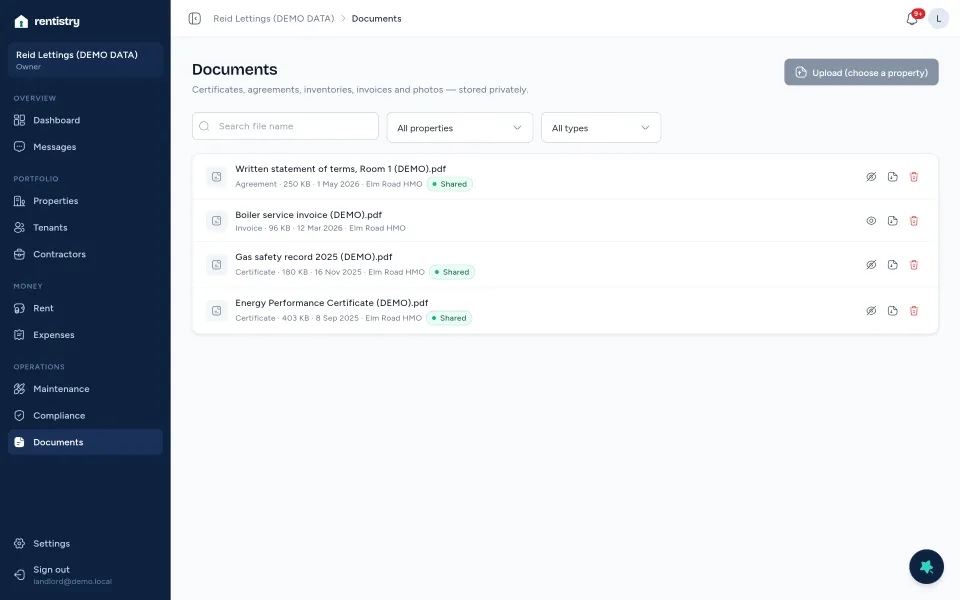
Task: Click file icon of Energy Performance Certificate
Action: (x=217, y=311)
